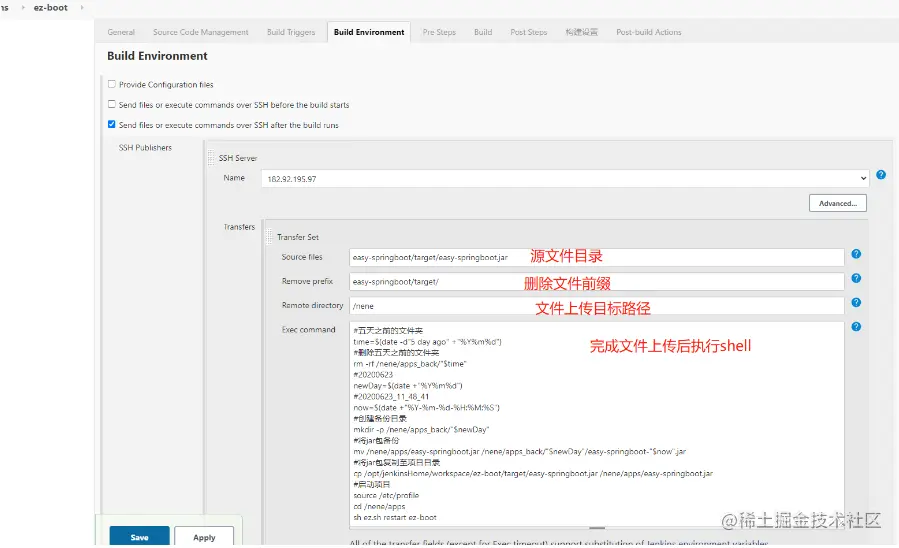Open help icon beside Source files
This screenshot has width=899, height=548.
[856, 254]
